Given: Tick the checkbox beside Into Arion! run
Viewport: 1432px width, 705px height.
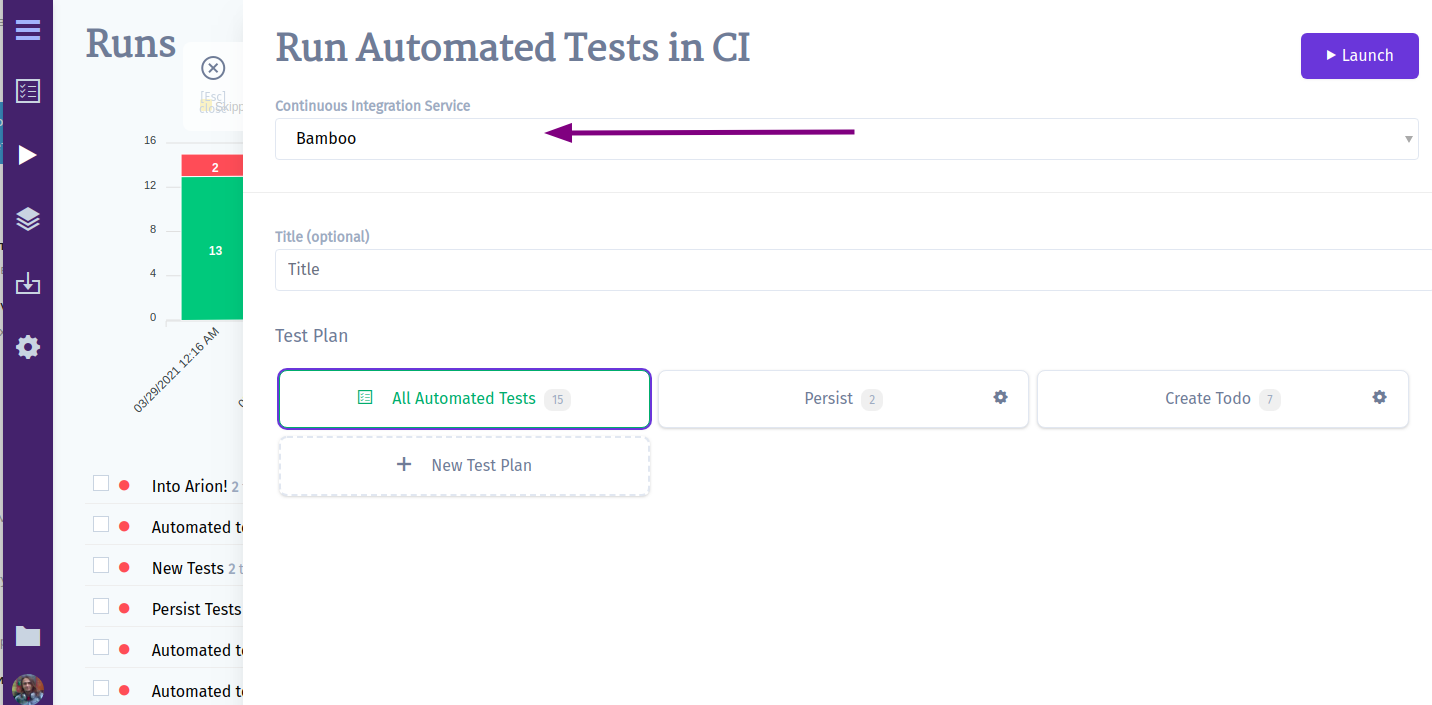Looking at the screenshot, I should (101, 484).
